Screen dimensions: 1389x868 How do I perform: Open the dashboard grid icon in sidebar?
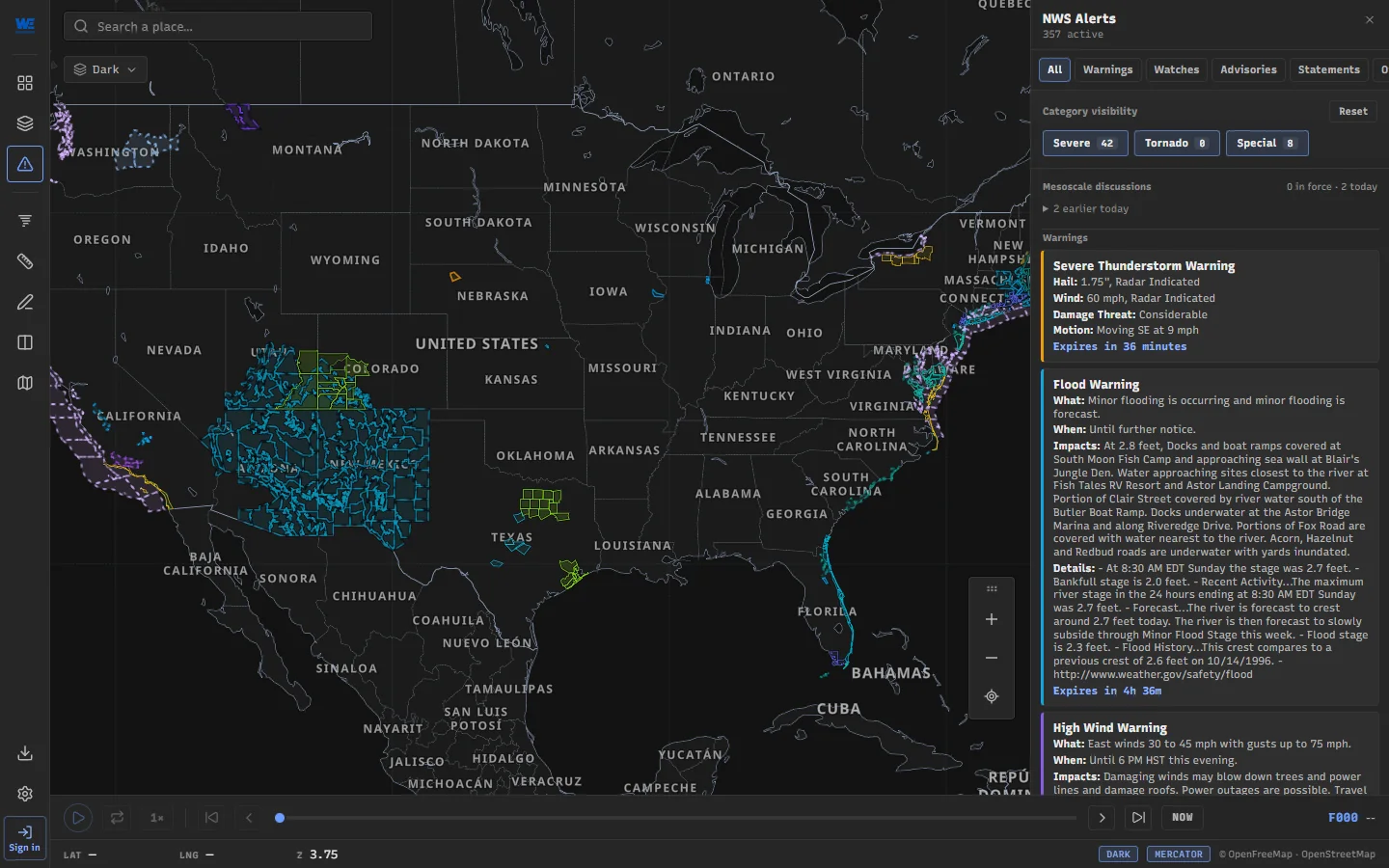point(25,83)
